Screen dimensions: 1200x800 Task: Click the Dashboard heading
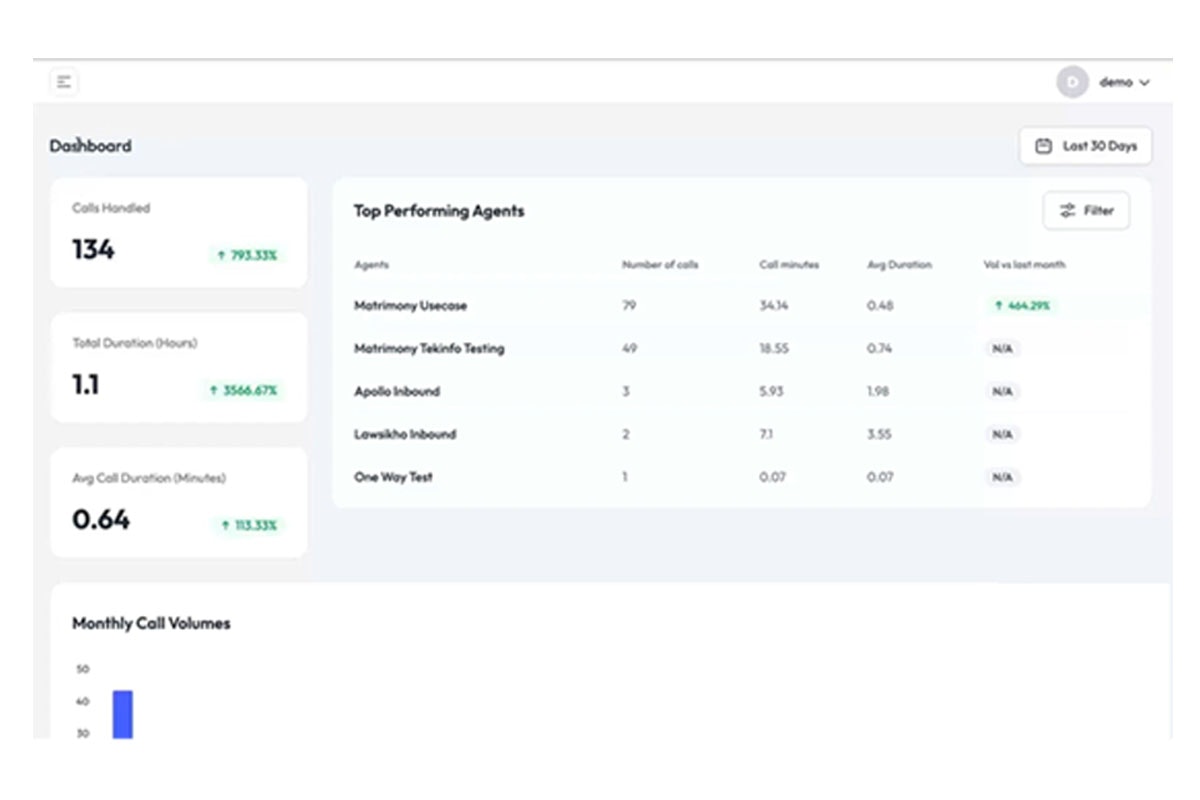pos(91,146)
